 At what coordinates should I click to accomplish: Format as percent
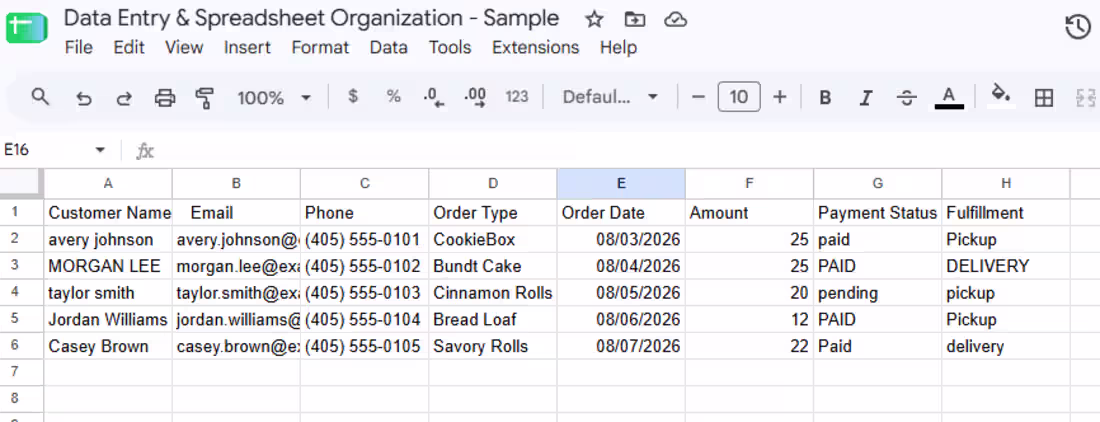point(394,97)
